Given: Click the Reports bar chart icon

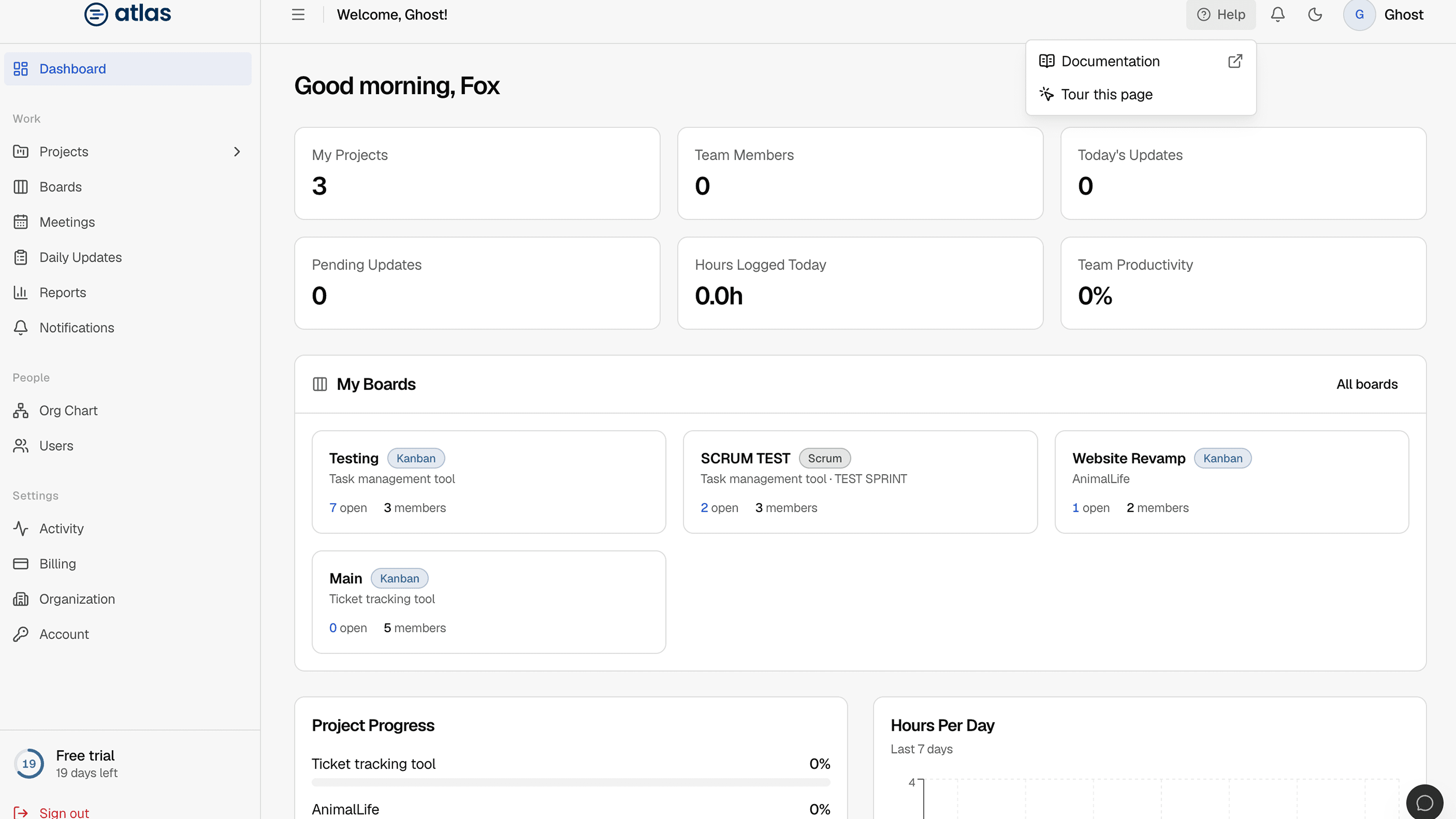Looking at the screenshot, I should coord(21,293).
